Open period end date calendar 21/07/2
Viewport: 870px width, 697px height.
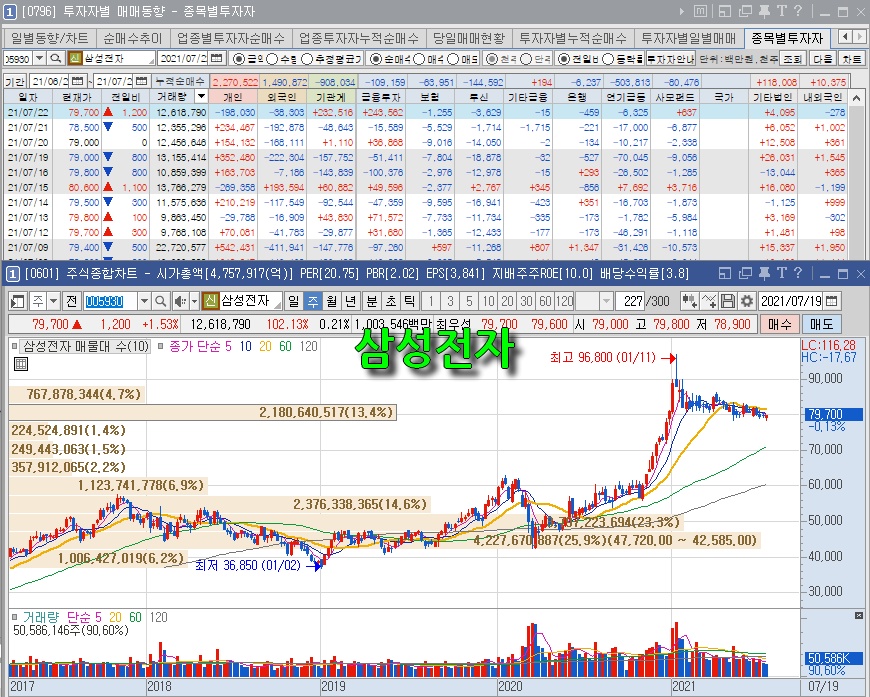[142, 82]
